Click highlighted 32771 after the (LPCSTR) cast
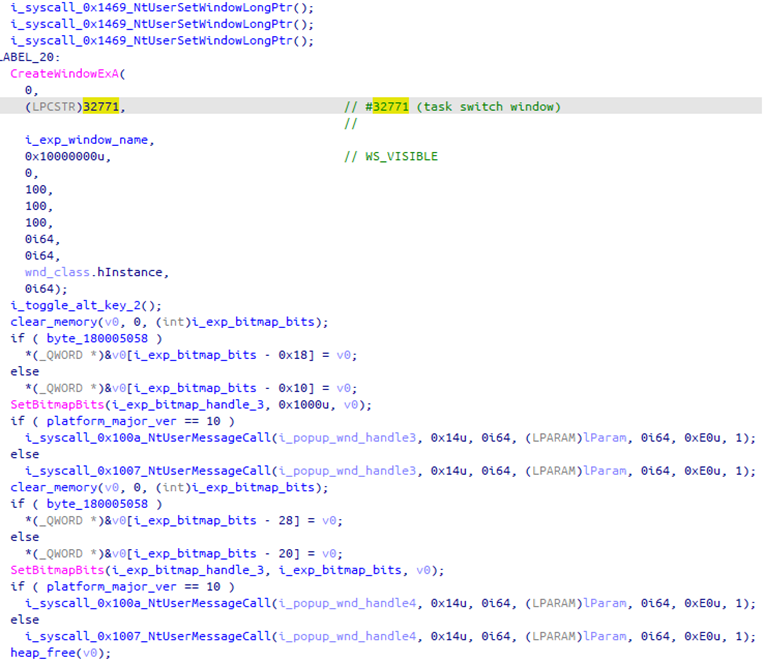This screenshot has height=664, width=763. pyautogui.click(x=101, y=107)
